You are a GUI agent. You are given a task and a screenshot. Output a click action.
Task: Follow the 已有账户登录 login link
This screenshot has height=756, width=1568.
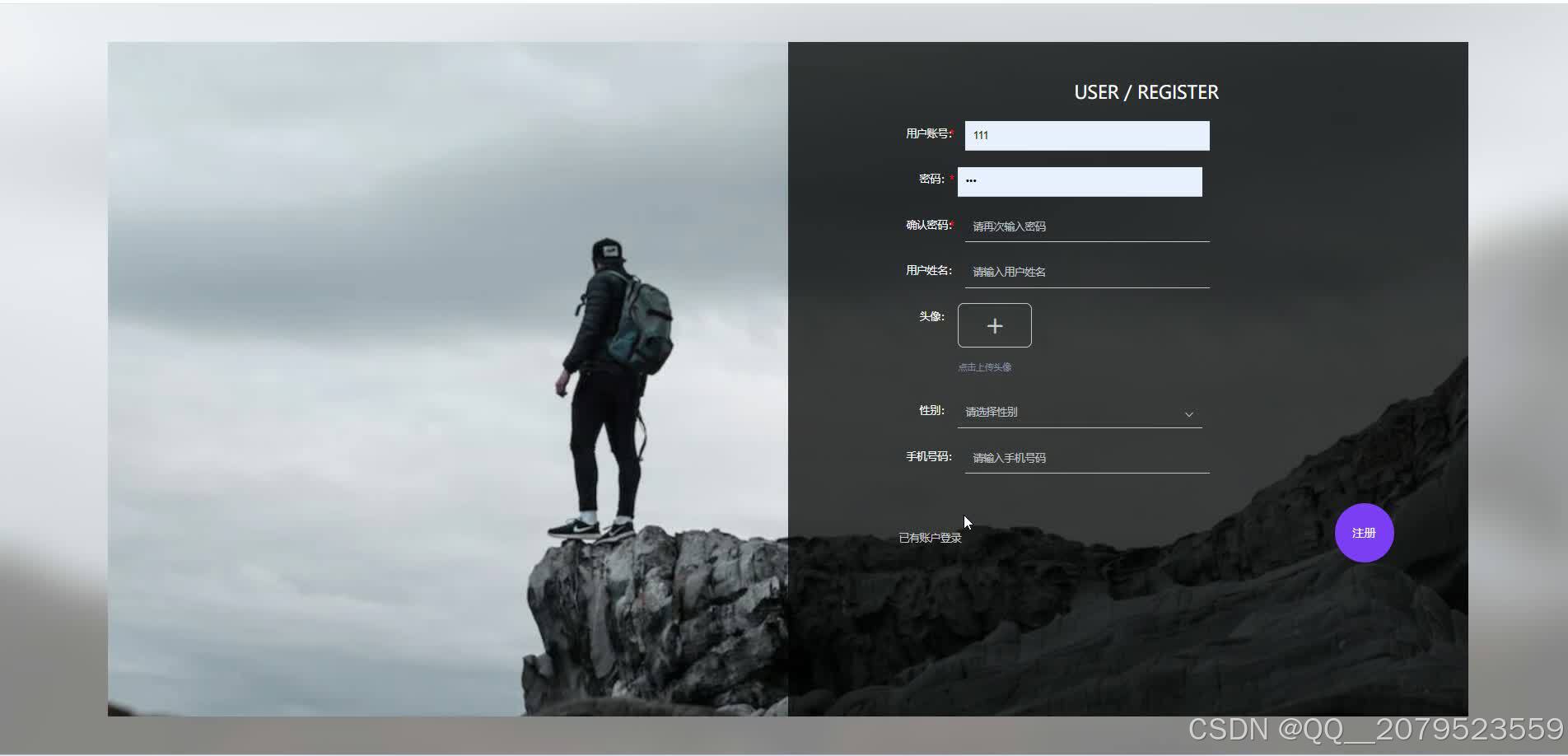coord(930,538)
